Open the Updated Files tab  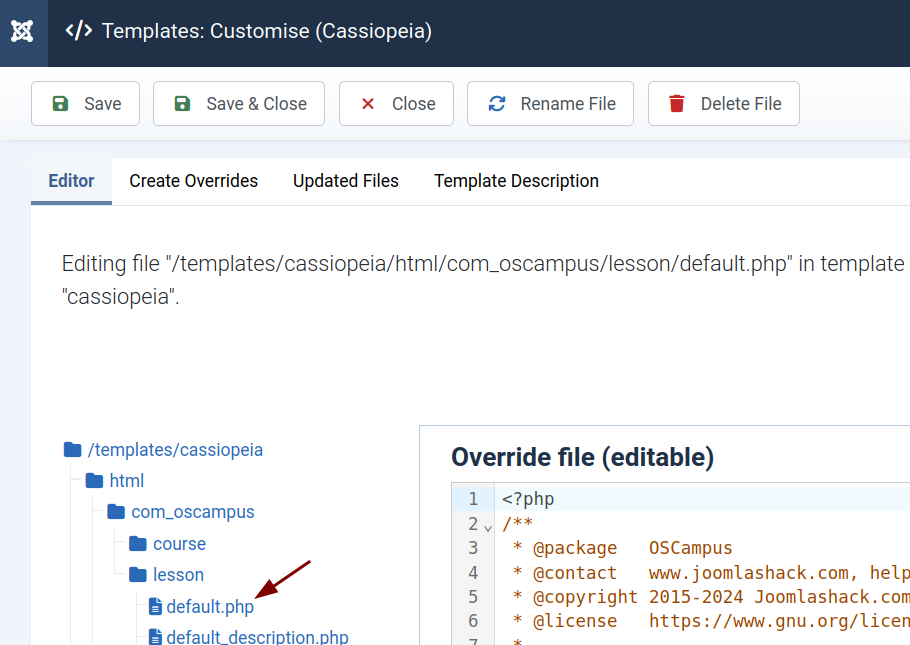click(x=346, y=181)
